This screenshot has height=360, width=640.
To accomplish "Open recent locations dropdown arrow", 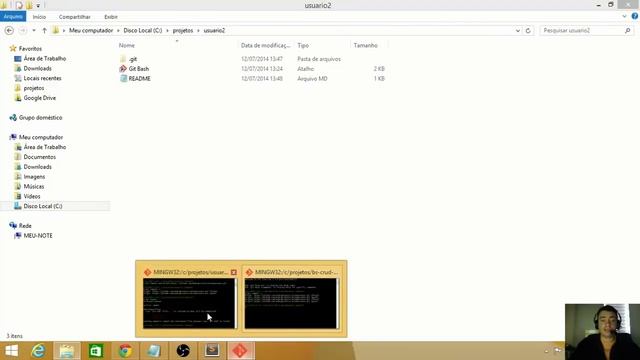I will point(34,31).
